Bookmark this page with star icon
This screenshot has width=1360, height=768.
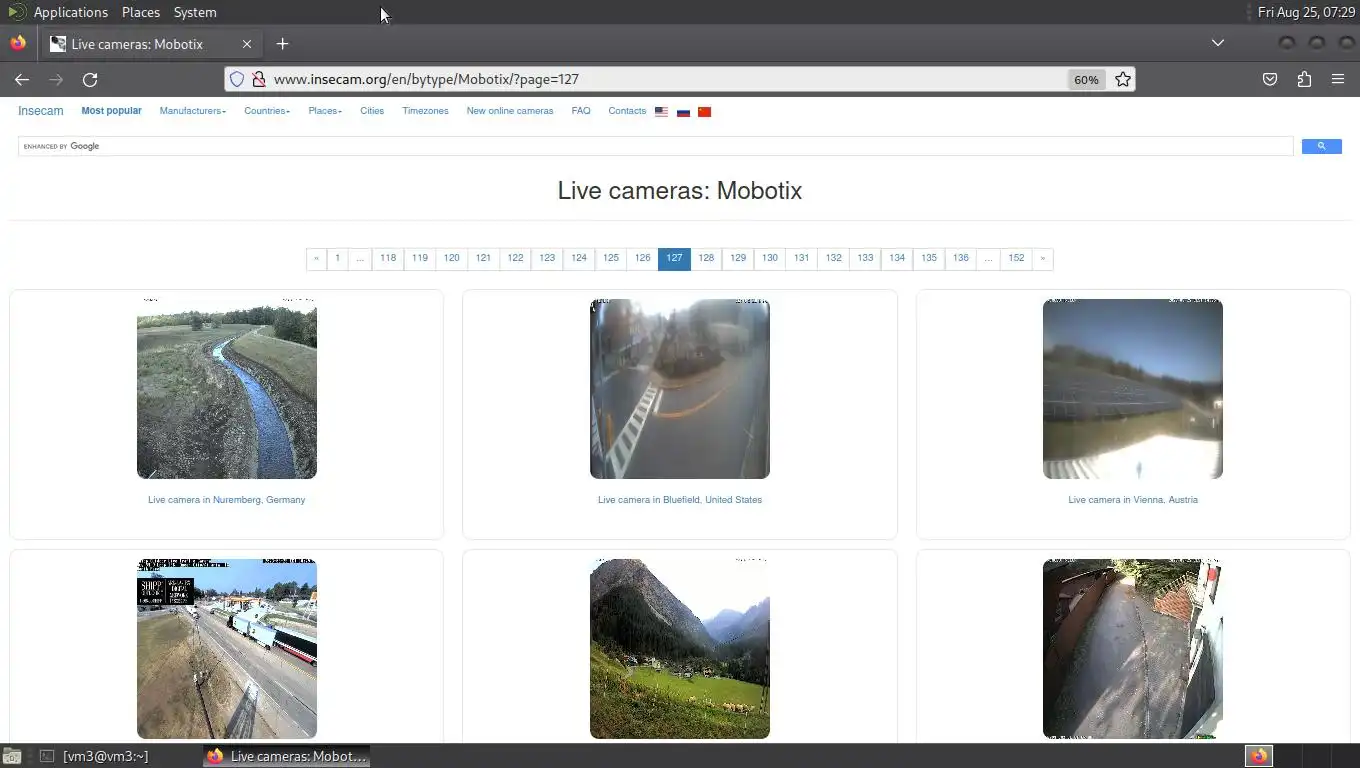click(1123, 79)
